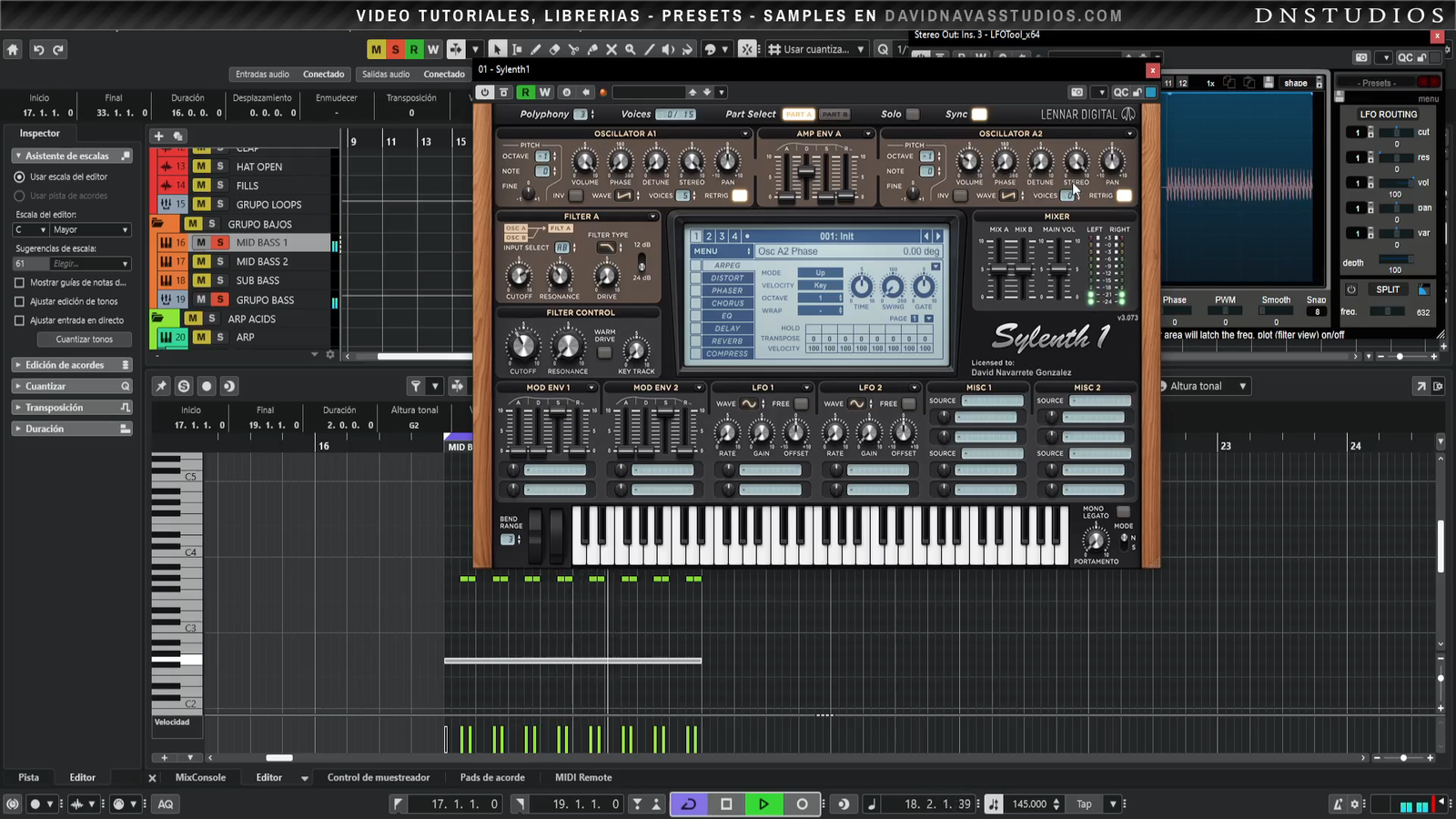The image size is (1456, 819).
Task: Enable 'Ajustar edición de tonos' checkbox
Action: click(19, 301)
